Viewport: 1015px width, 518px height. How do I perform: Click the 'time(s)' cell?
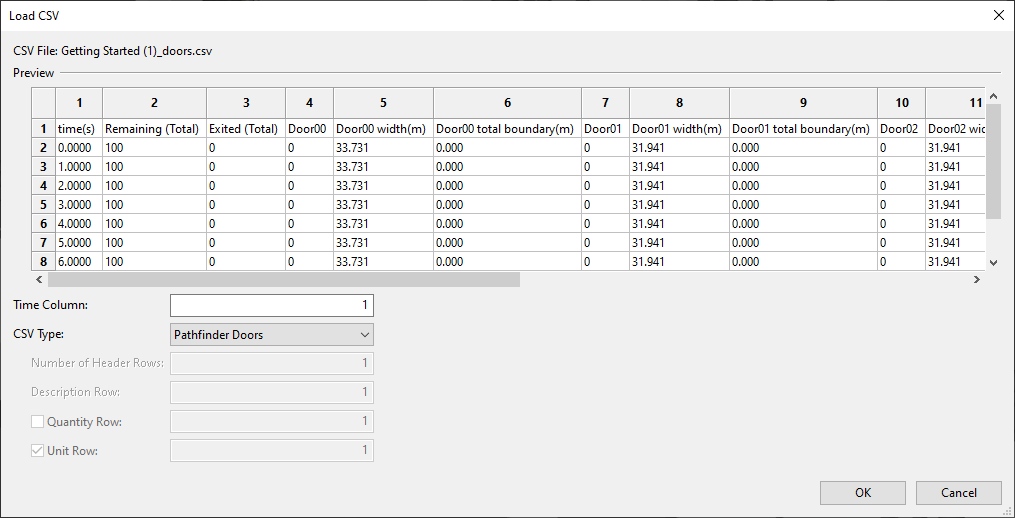(79, 129)
